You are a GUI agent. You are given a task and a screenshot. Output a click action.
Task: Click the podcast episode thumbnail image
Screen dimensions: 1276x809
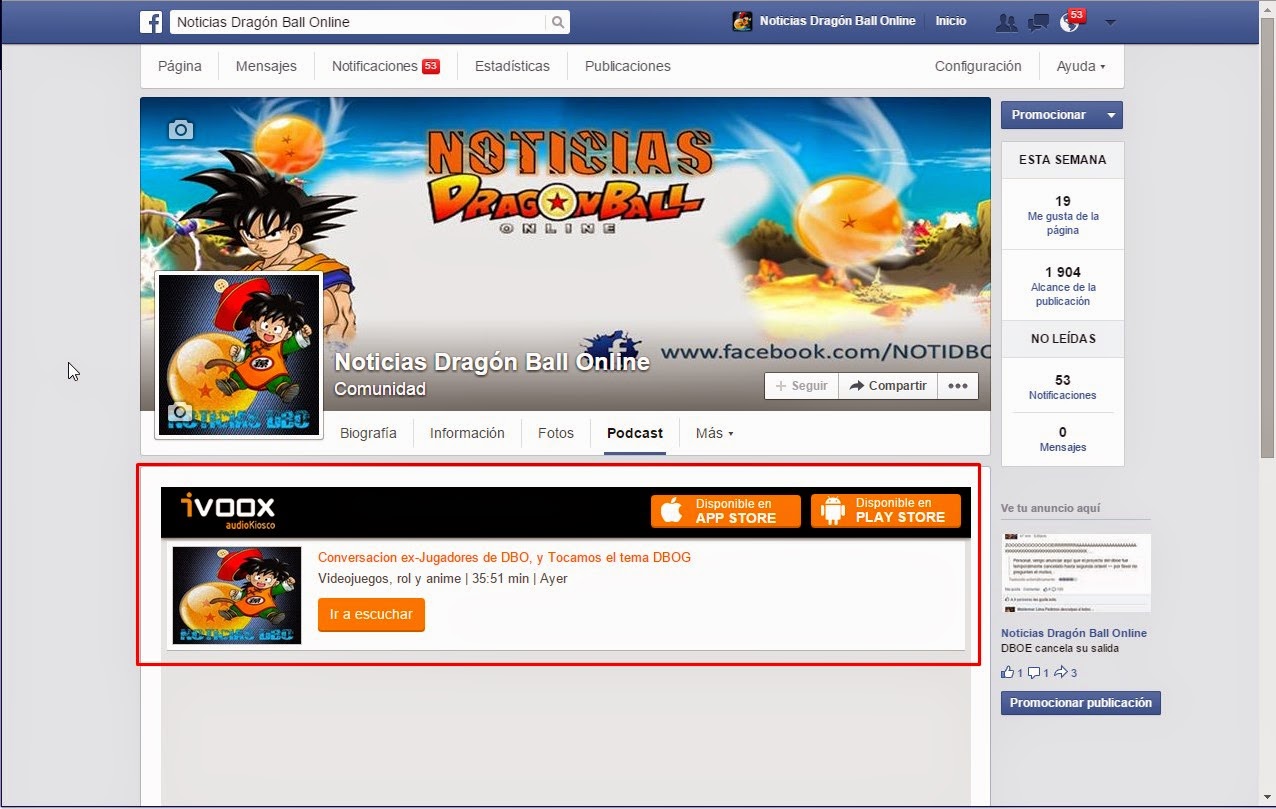[237, 595]
